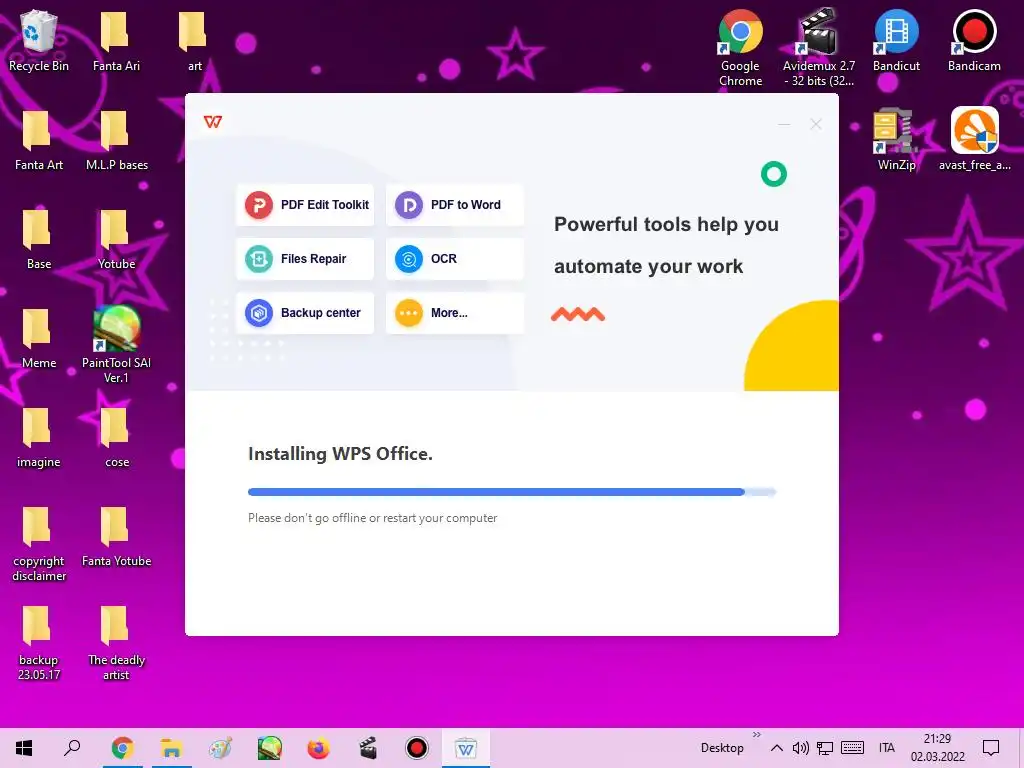Viewport: 1024px width, 768px height.
Task: Select the copyright disclaimer folder
Action: 39,543
